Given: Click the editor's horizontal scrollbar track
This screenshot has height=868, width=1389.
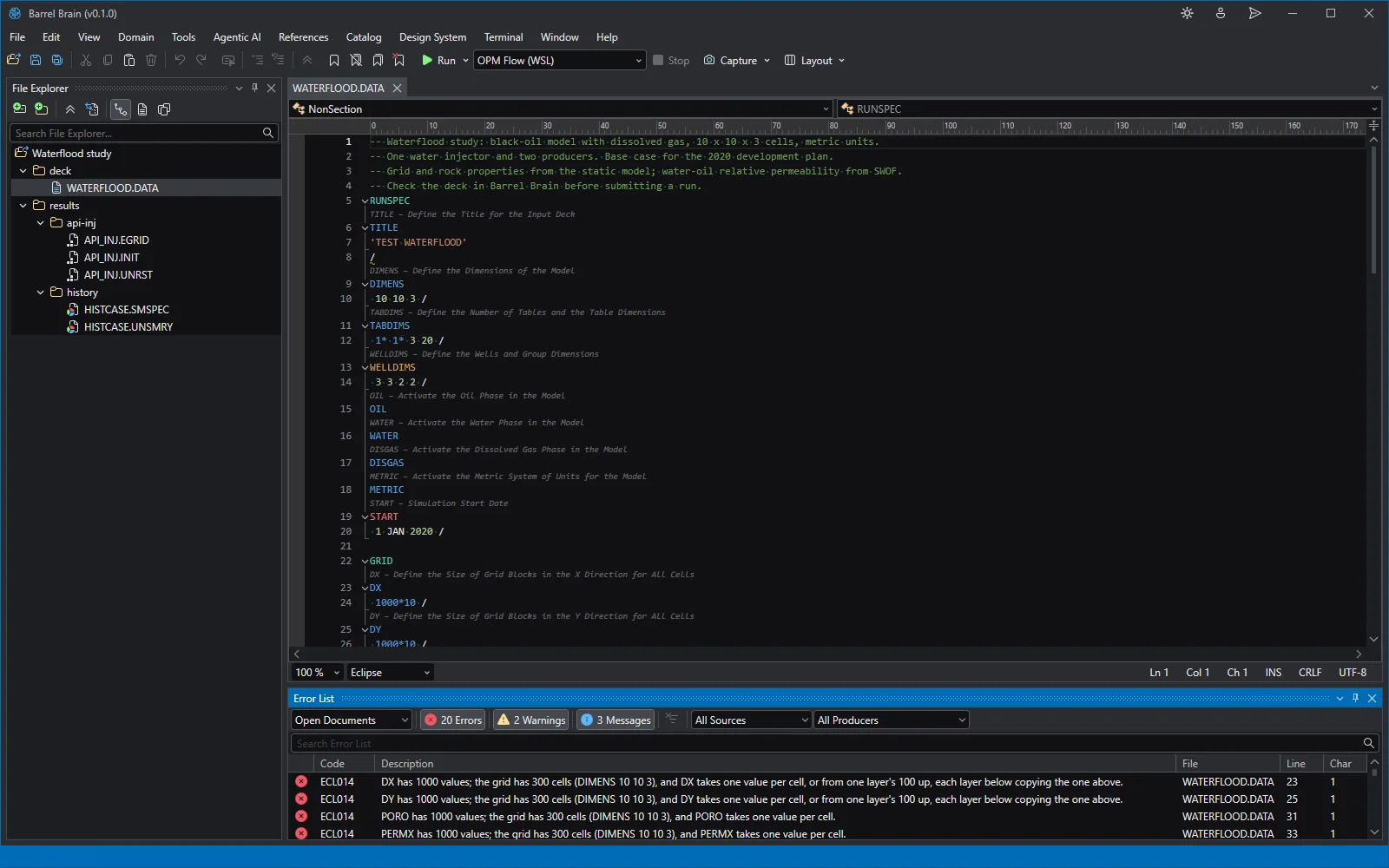Looking at the screenshot, I should pyautogui.click(x=828, y=654).
